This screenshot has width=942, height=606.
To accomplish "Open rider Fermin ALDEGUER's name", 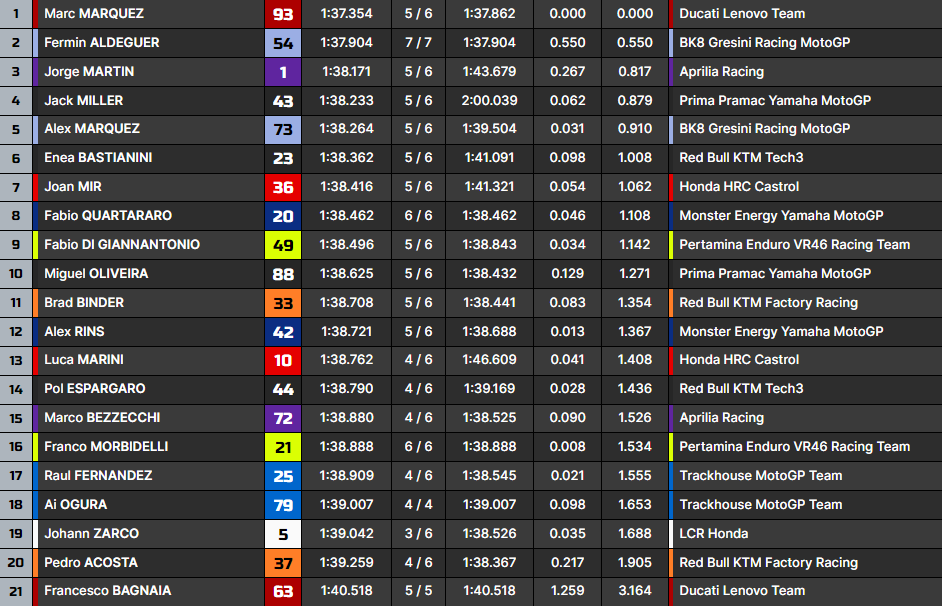I will click(x=101, y=43).
